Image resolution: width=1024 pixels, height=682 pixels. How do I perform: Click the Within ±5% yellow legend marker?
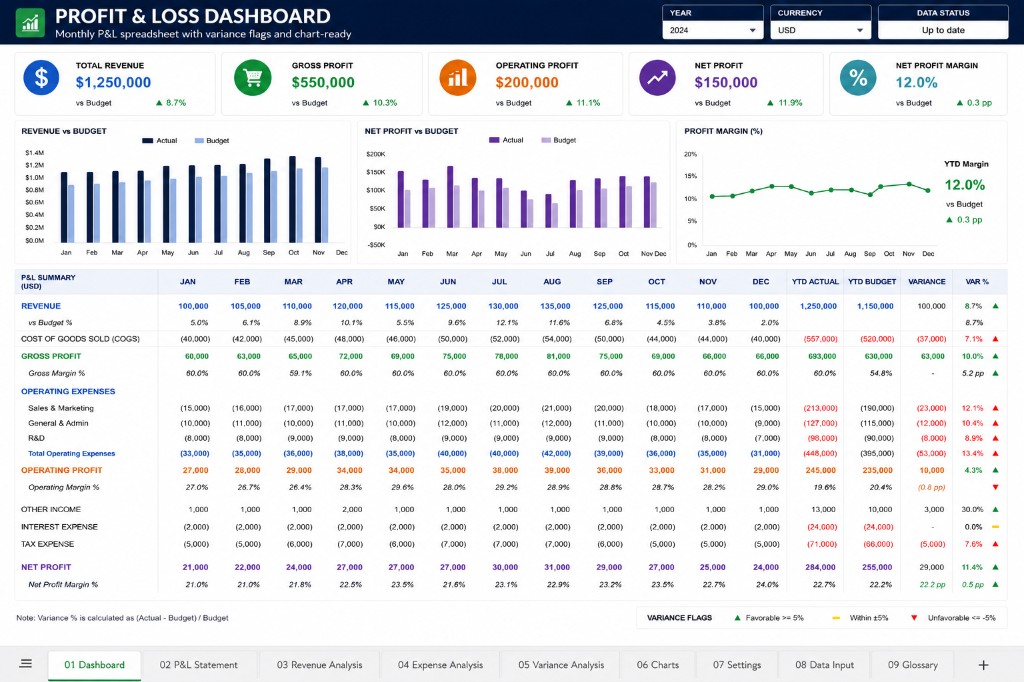pos(836,617)
